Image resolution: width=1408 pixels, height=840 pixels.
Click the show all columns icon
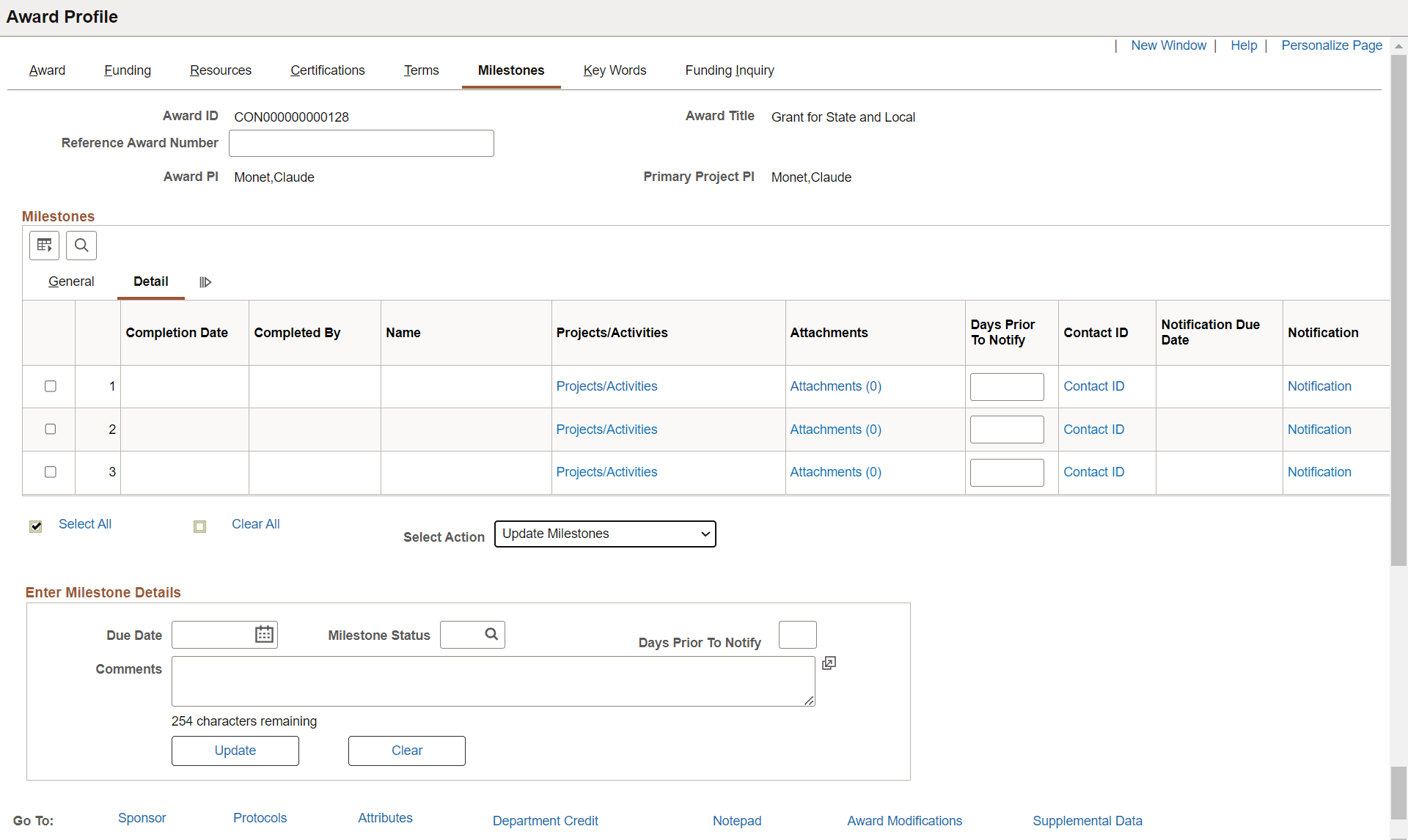point(205,282)
